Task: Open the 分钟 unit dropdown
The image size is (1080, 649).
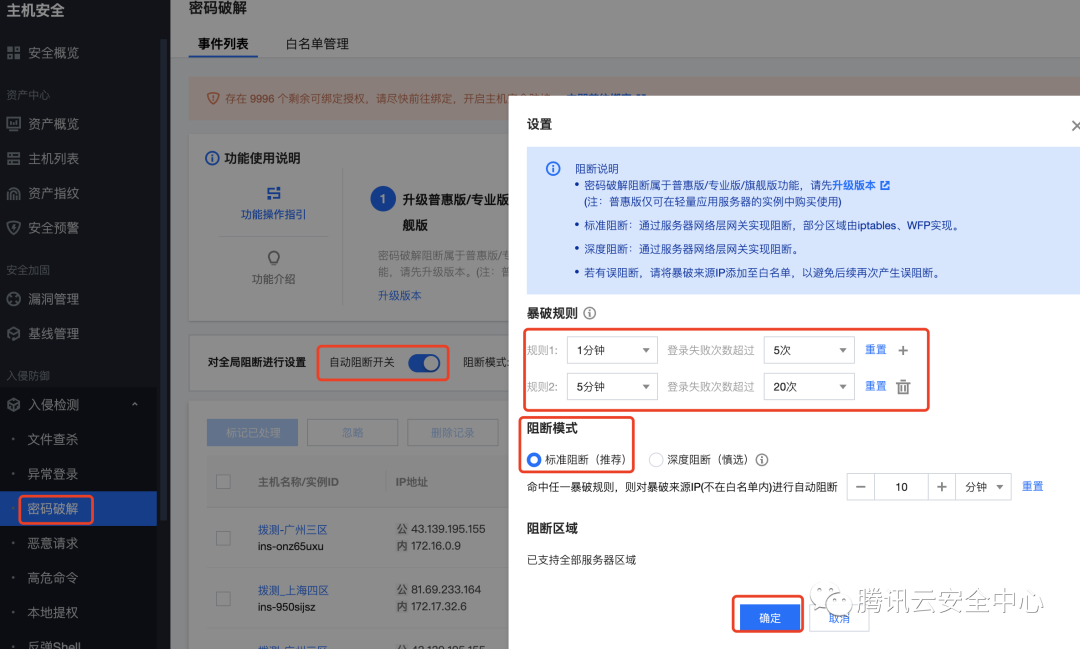Action: point(984,487)
